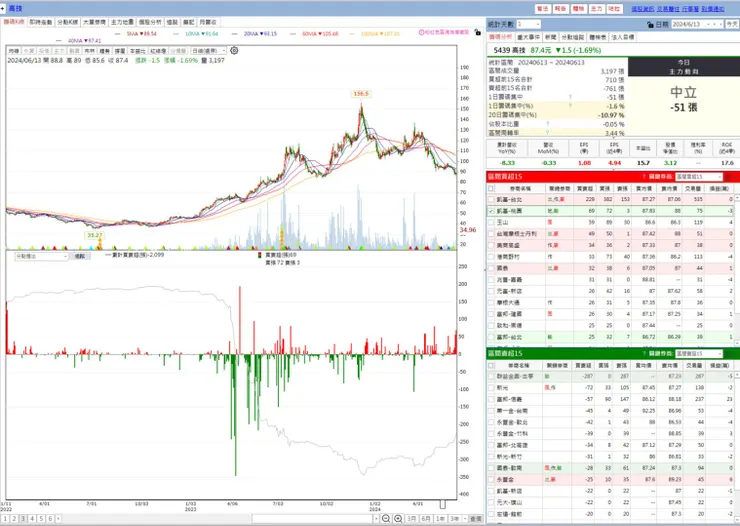
Task: Click the 60MA legend color line
Action: (x=293, y=34)
